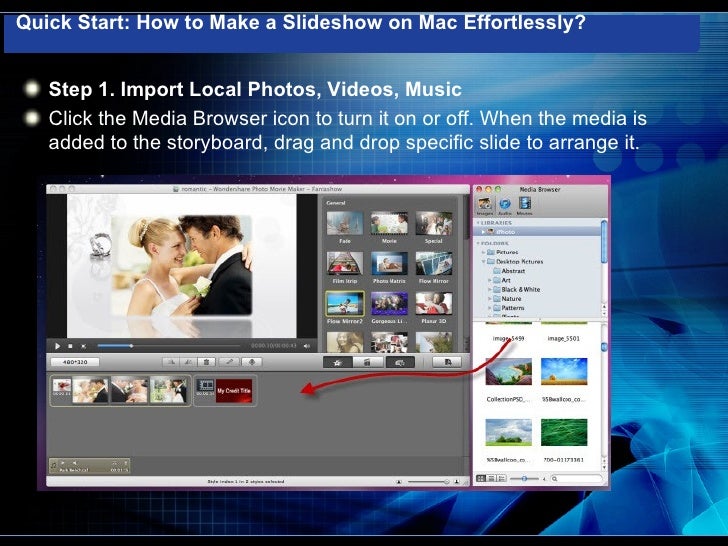Screen dimensions: 728x546
Task: Click the filmstrip icon beside the credit slide
Action: (205, 385)
